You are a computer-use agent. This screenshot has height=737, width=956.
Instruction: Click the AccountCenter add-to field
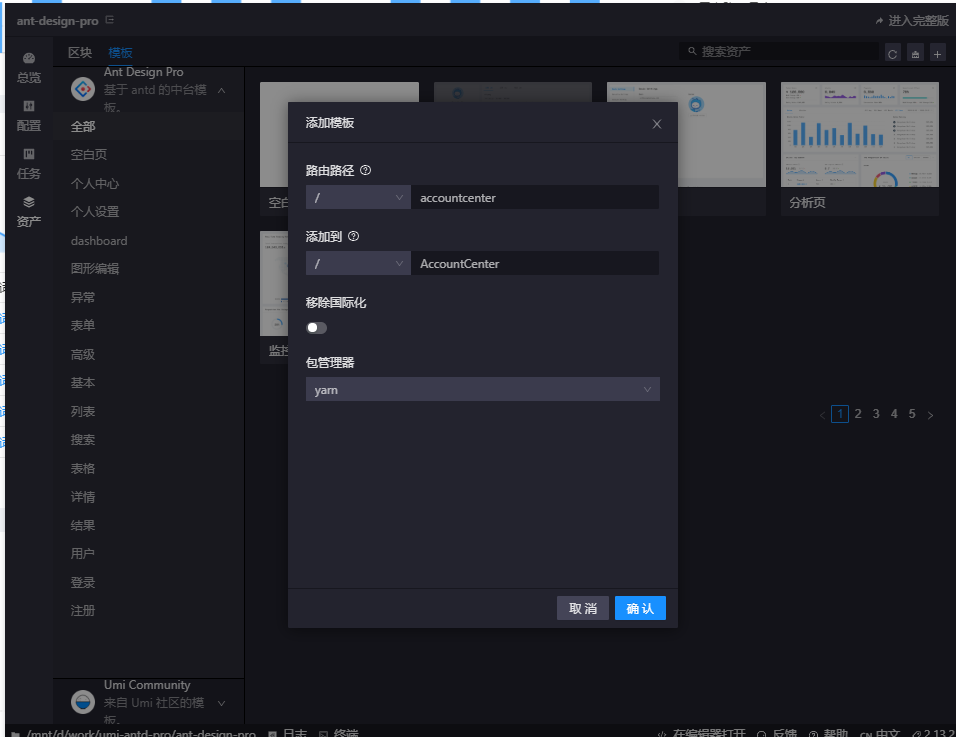point(535,263)
